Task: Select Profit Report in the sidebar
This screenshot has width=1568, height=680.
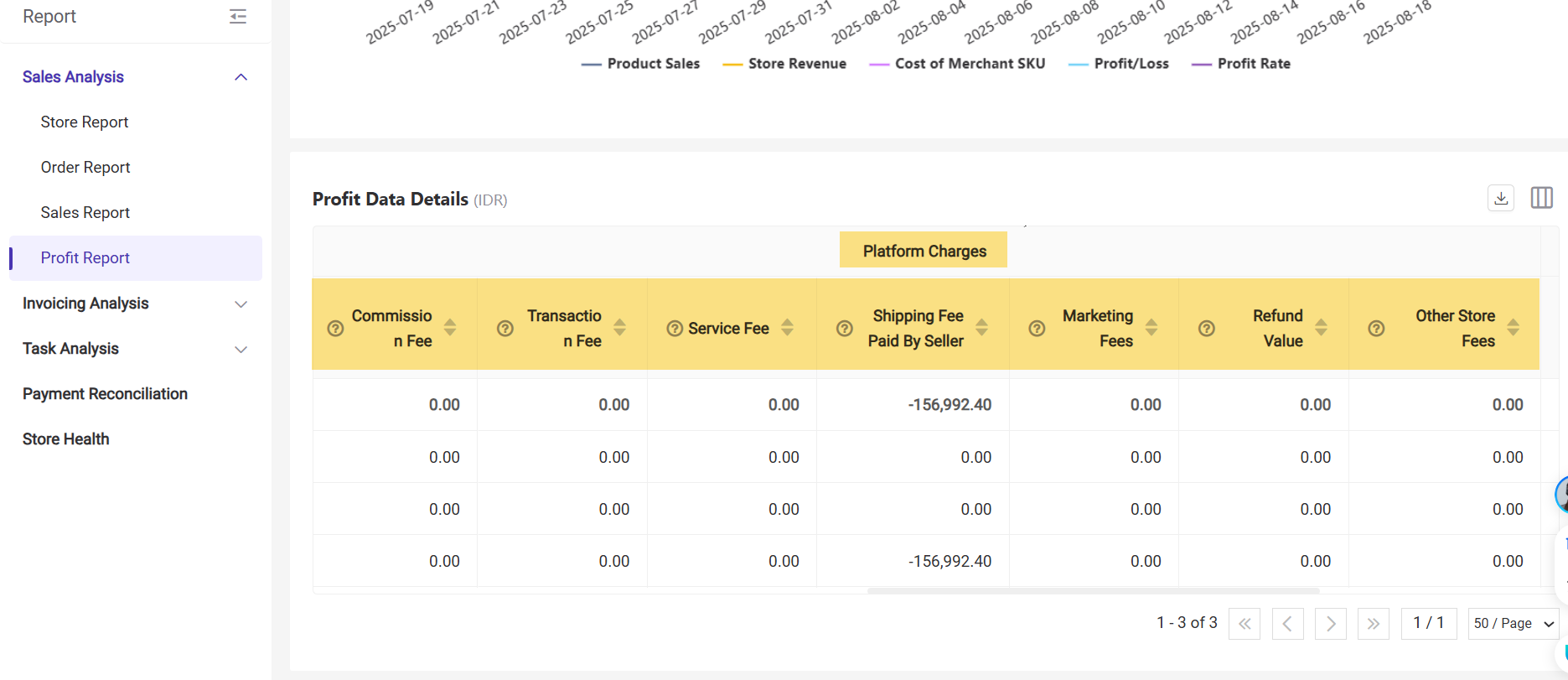Action: (x=136, y=258)
